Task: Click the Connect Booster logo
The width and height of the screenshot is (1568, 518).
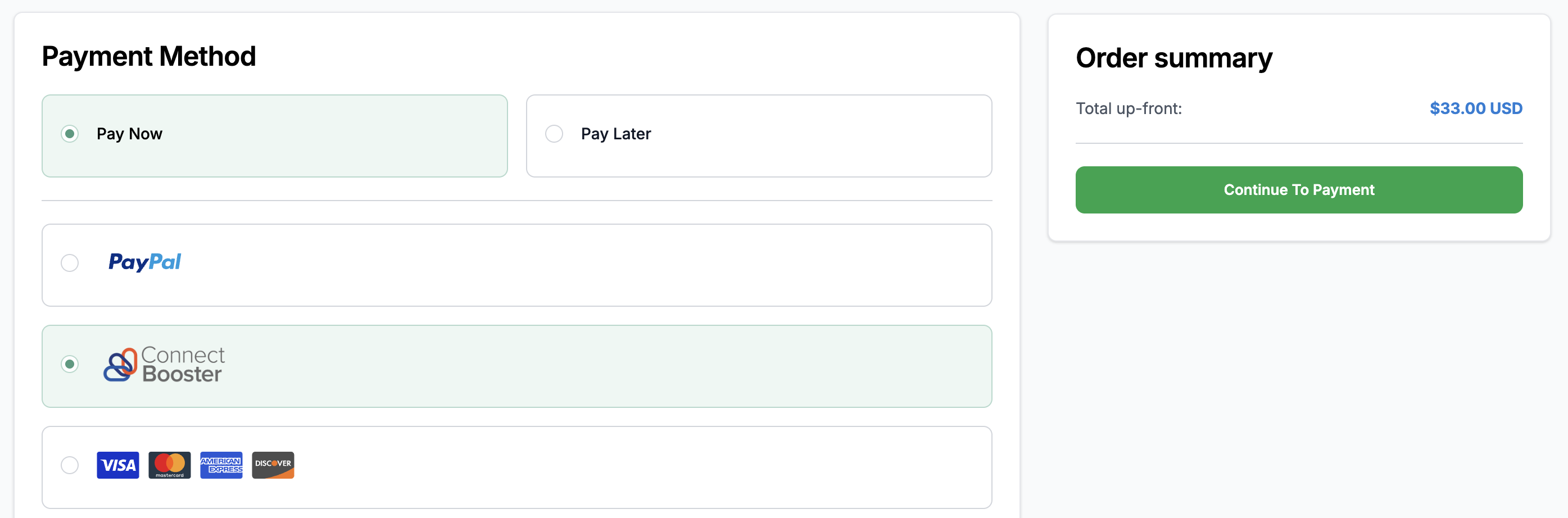Action: click(164, 364)
